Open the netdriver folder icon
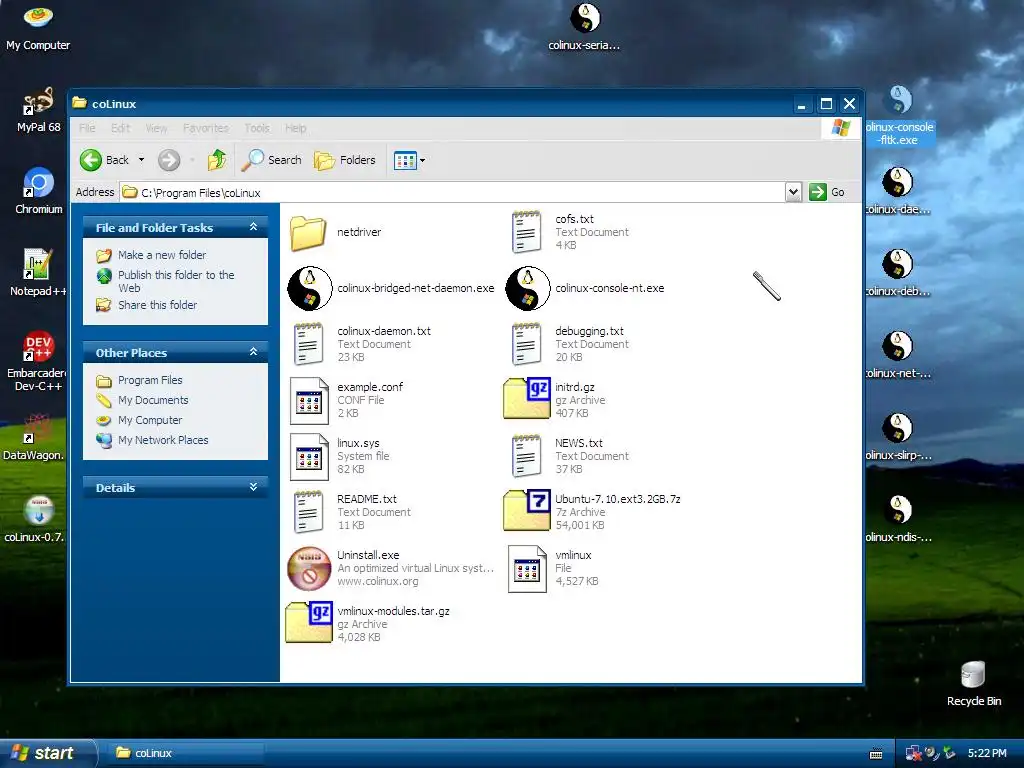Image resolution: width=1024 pixels, height=768 pixels. [308, 232]
